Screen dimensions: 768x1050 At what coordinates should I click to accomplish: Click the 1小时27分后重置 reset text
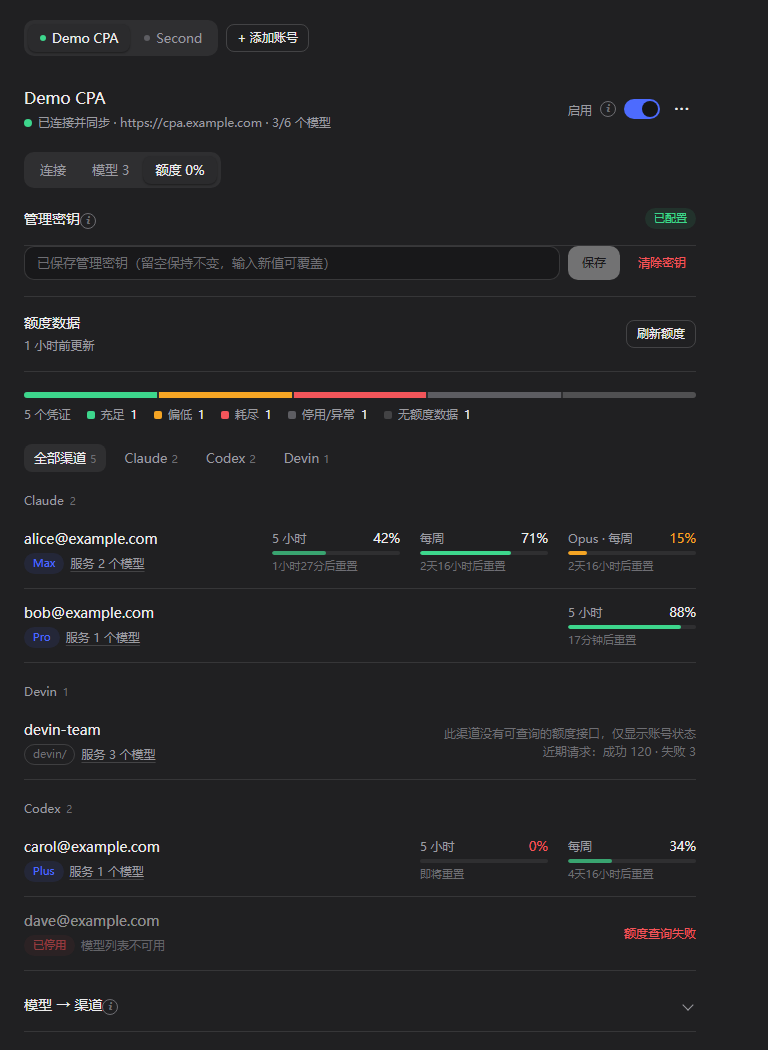[x=315, y=566]
